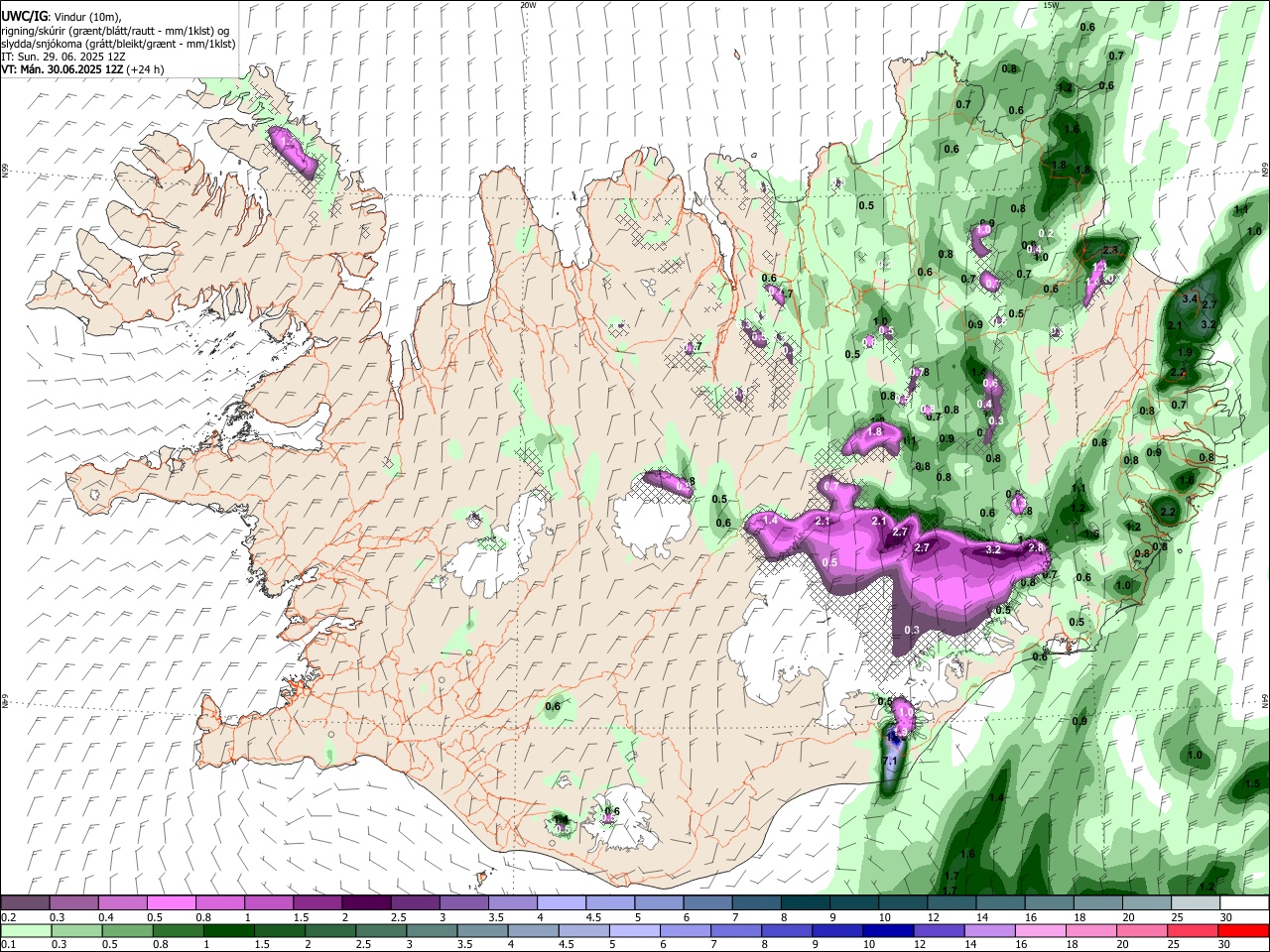Click the '7.1' precipitation value on the map
The height and width of the screenshot is (952, 1270).
click(x=889, y=762)
